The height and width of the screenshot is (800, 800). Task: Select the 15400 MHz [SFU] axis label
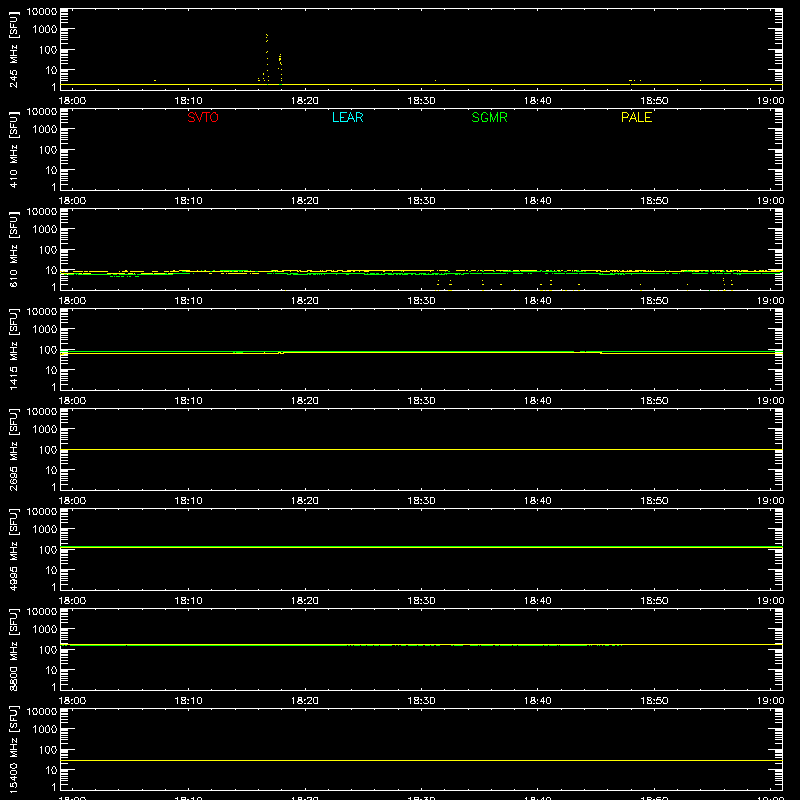point(13,750)
